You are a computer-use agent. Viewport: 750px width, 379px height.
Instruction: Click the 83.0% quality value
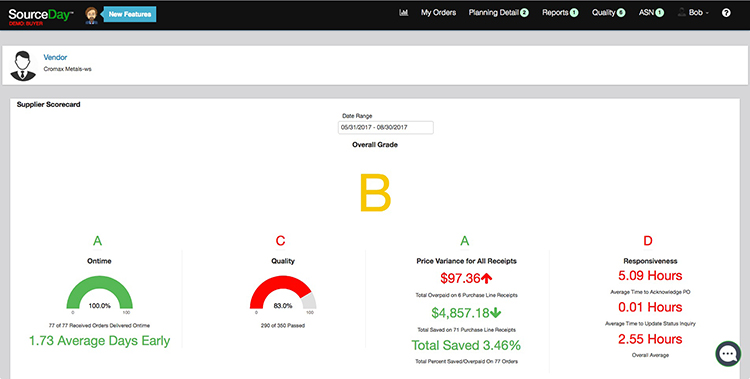coord(283,305)
